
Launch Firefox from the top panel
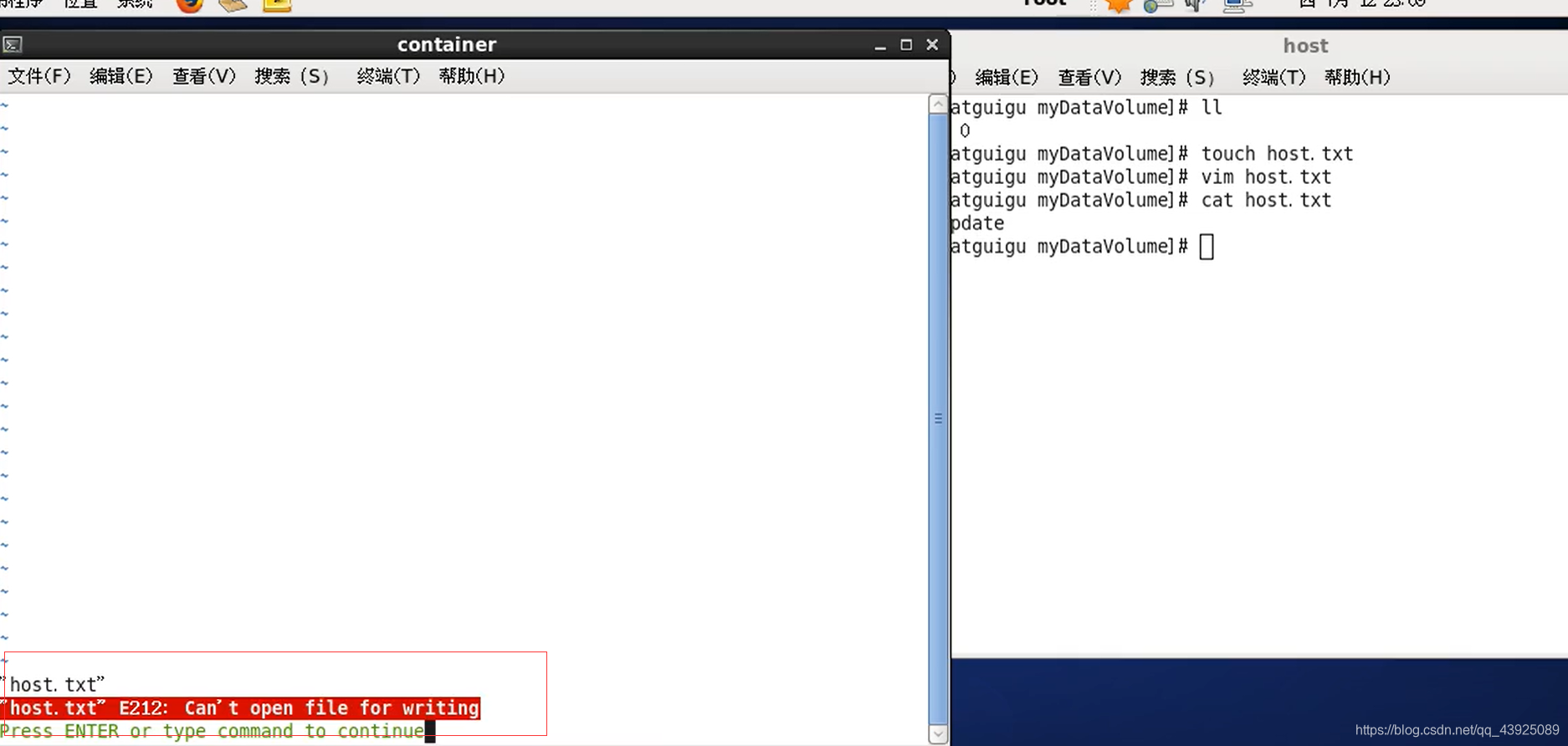[190, 5]
